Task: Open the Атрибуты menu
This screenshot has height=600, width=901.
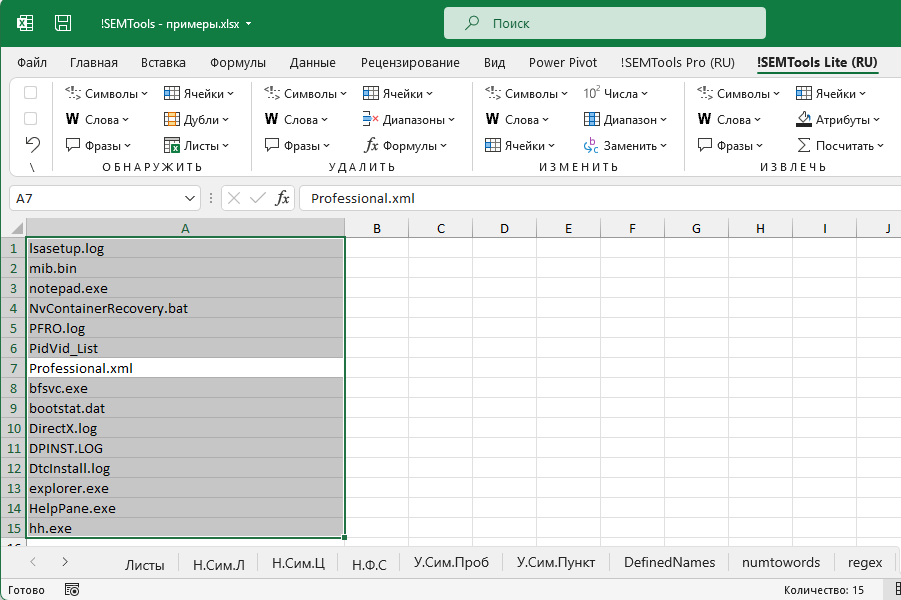Action: [838, 119]
